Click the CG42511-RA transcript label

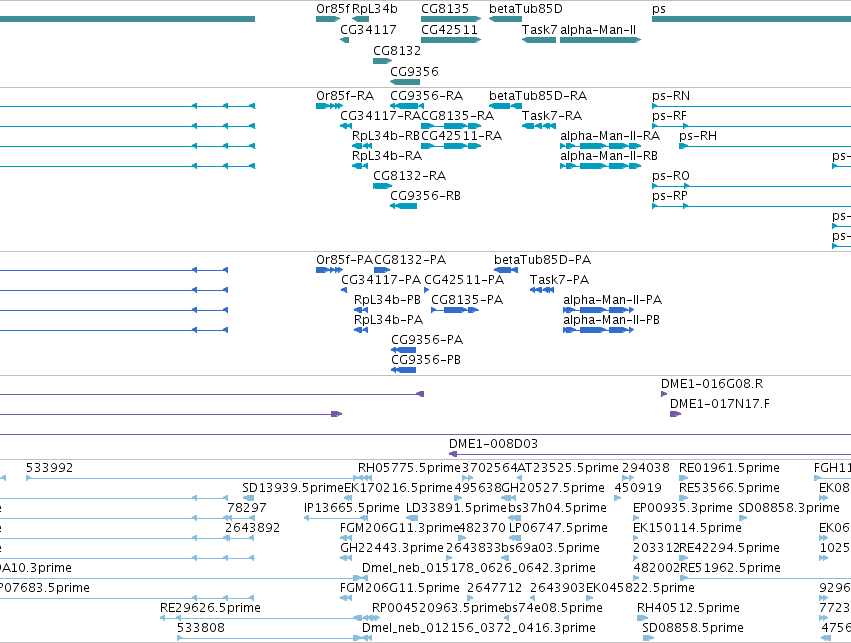[461, 136]
